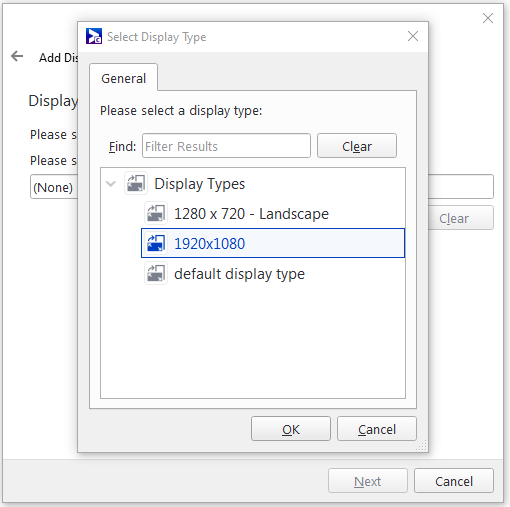Image resolution: width=510 pixels, height=507 pixels.
Task: Click the default display type item icon
Action: click(156, 273)
